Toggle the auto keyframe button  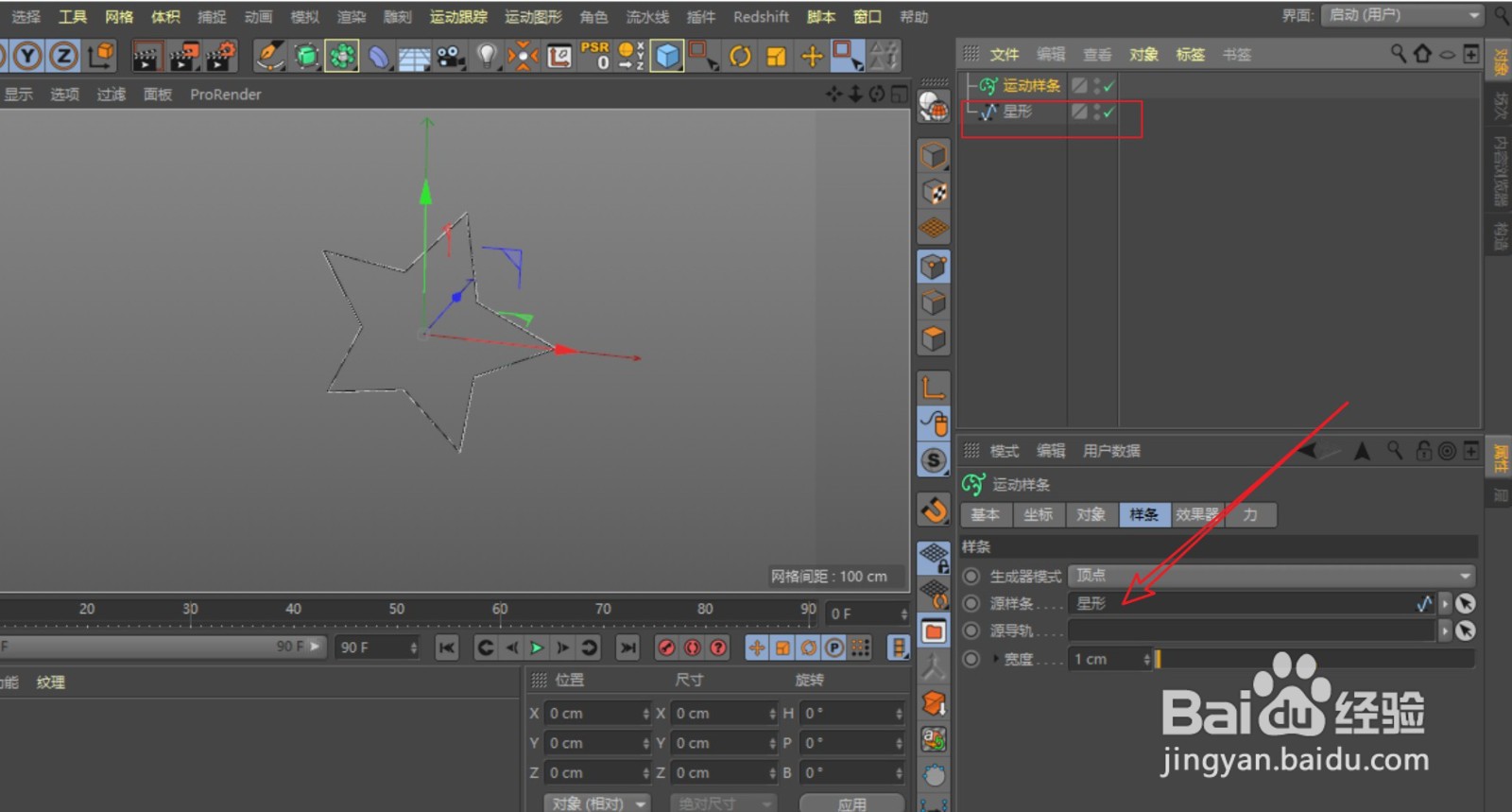tap(693, 648)
